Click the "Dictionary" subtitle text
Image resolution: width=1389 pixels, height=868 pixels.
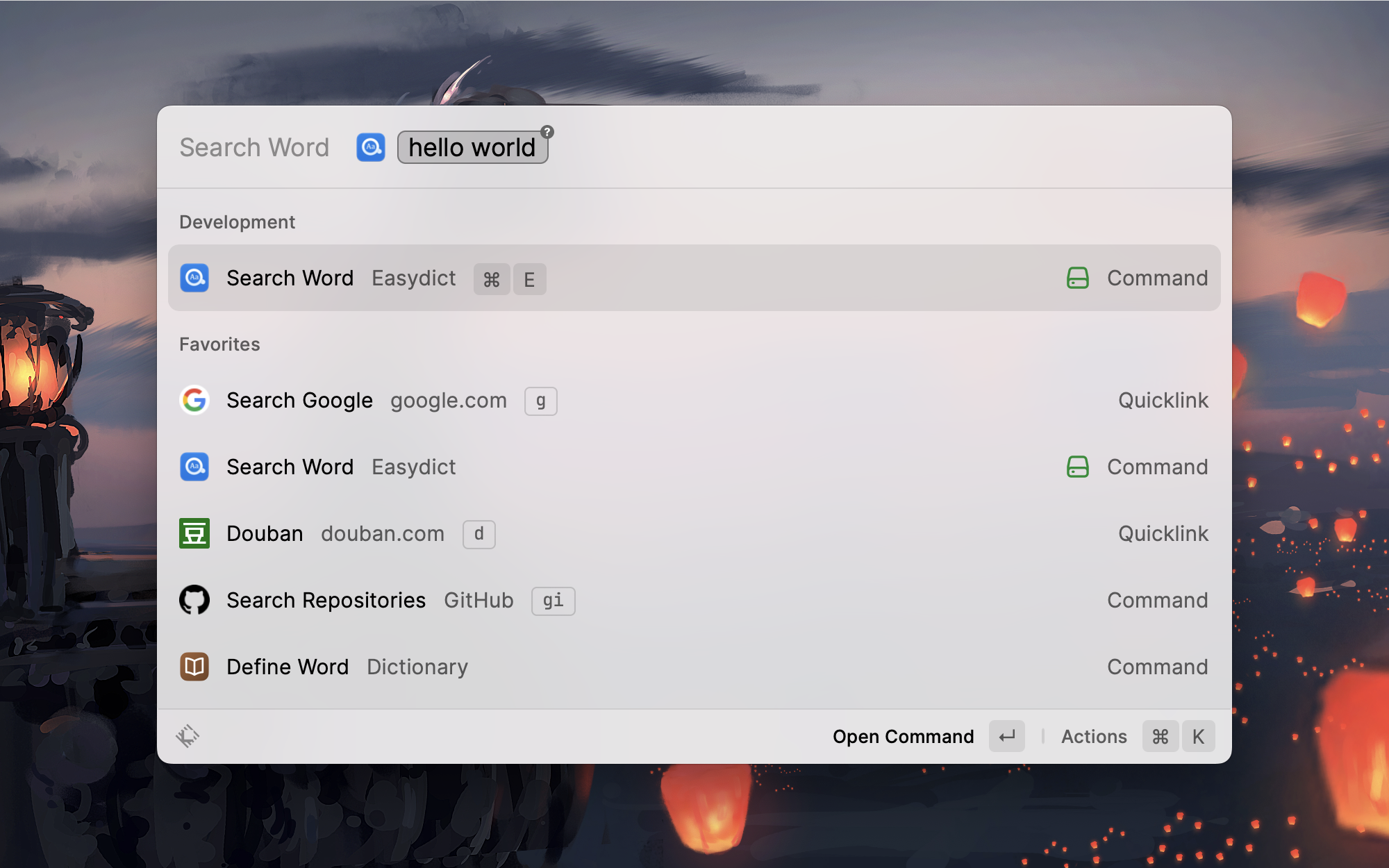417,667
